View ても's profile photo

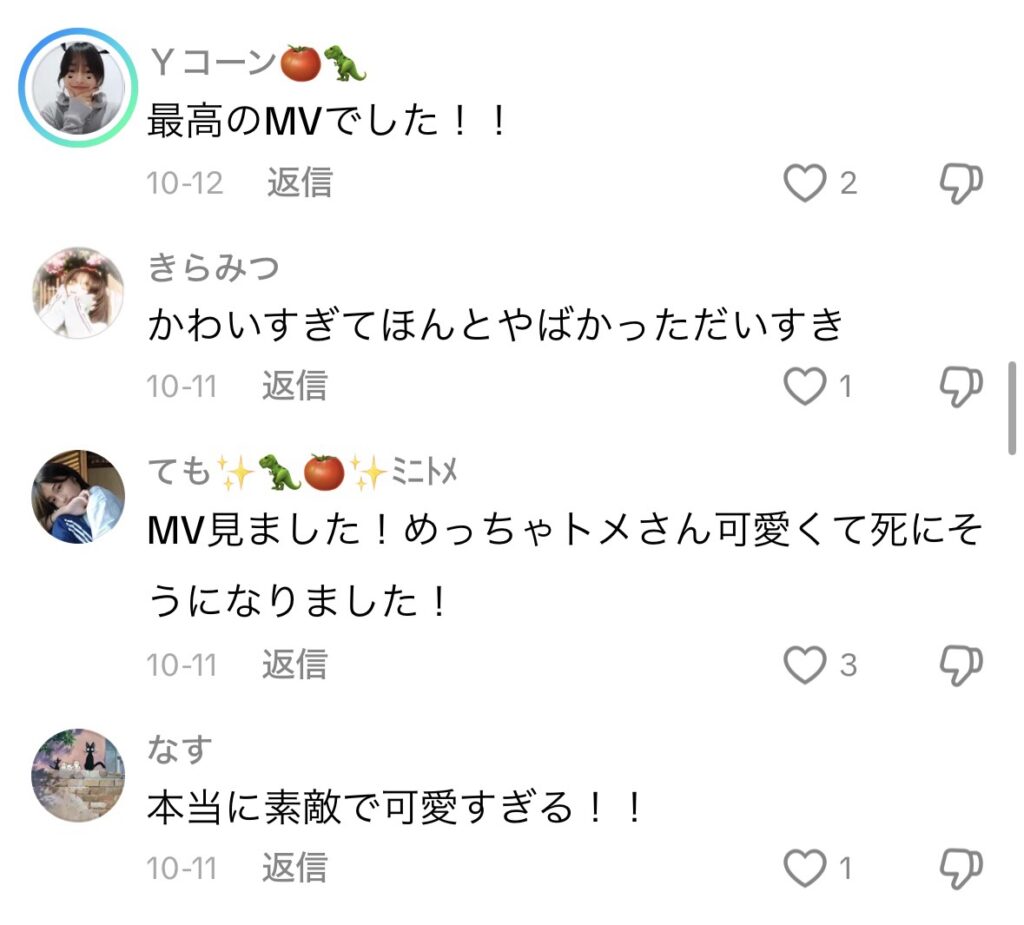click(x=78, y=495)
